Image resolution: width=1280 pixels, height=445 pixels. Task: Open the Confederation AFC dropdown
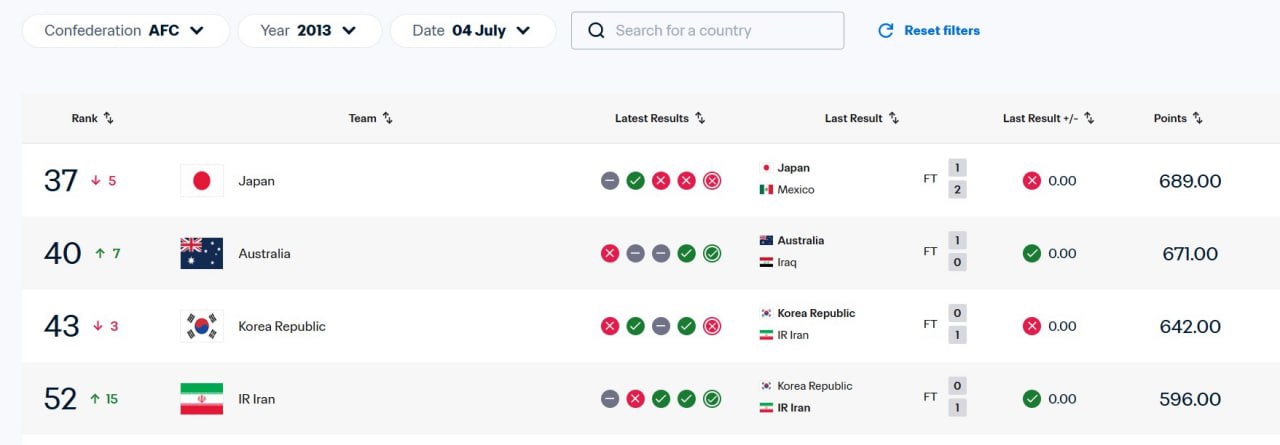coord(125,30)
